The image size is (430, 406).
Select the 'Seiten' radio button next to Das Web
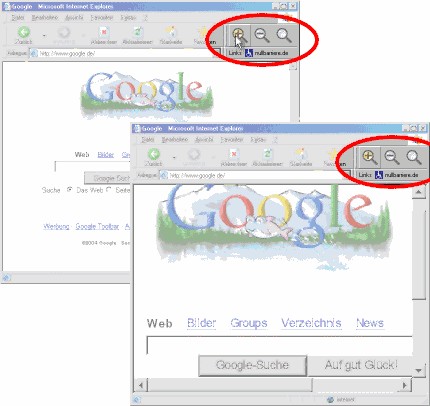coord(109,190)
